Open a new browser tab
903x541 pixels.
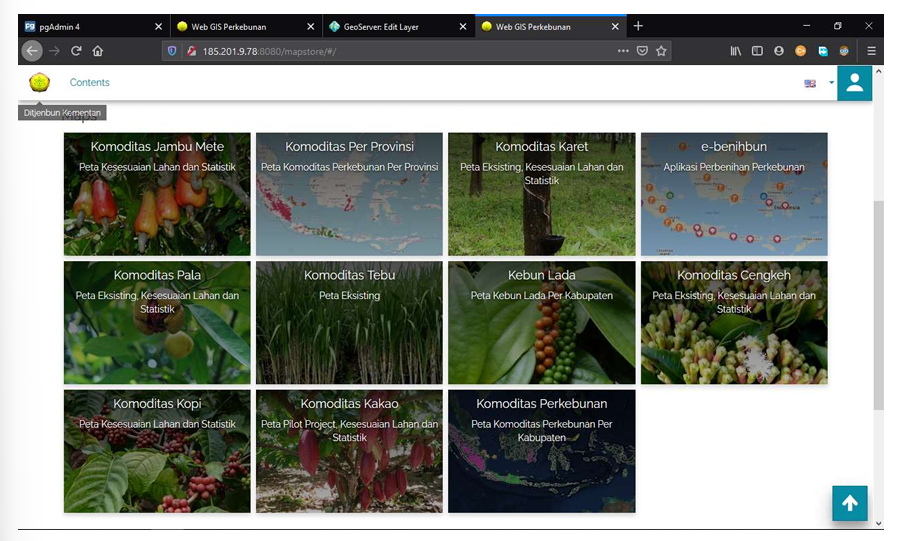pos(638,26)
